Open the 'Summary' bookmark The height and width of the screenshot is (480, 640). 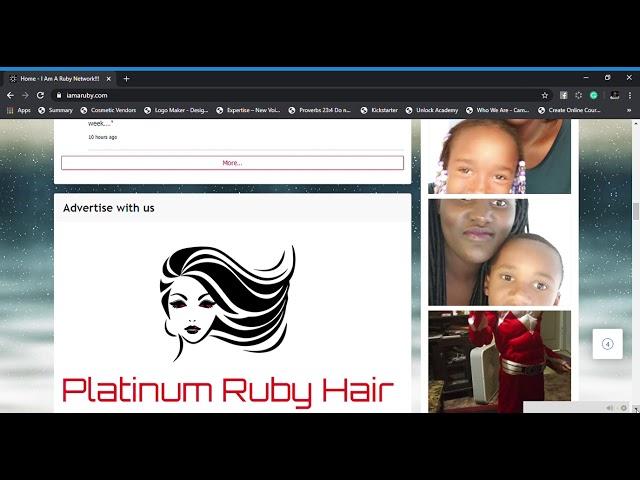click(x=55, y=110)
